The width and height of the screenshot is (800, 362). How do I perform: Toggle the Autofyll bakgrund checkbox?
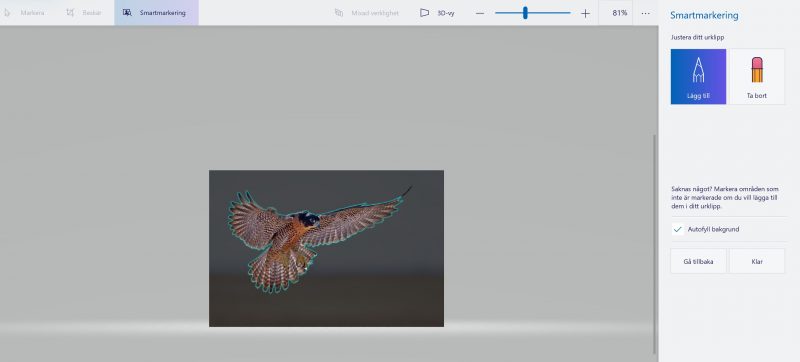pos(678,229)
